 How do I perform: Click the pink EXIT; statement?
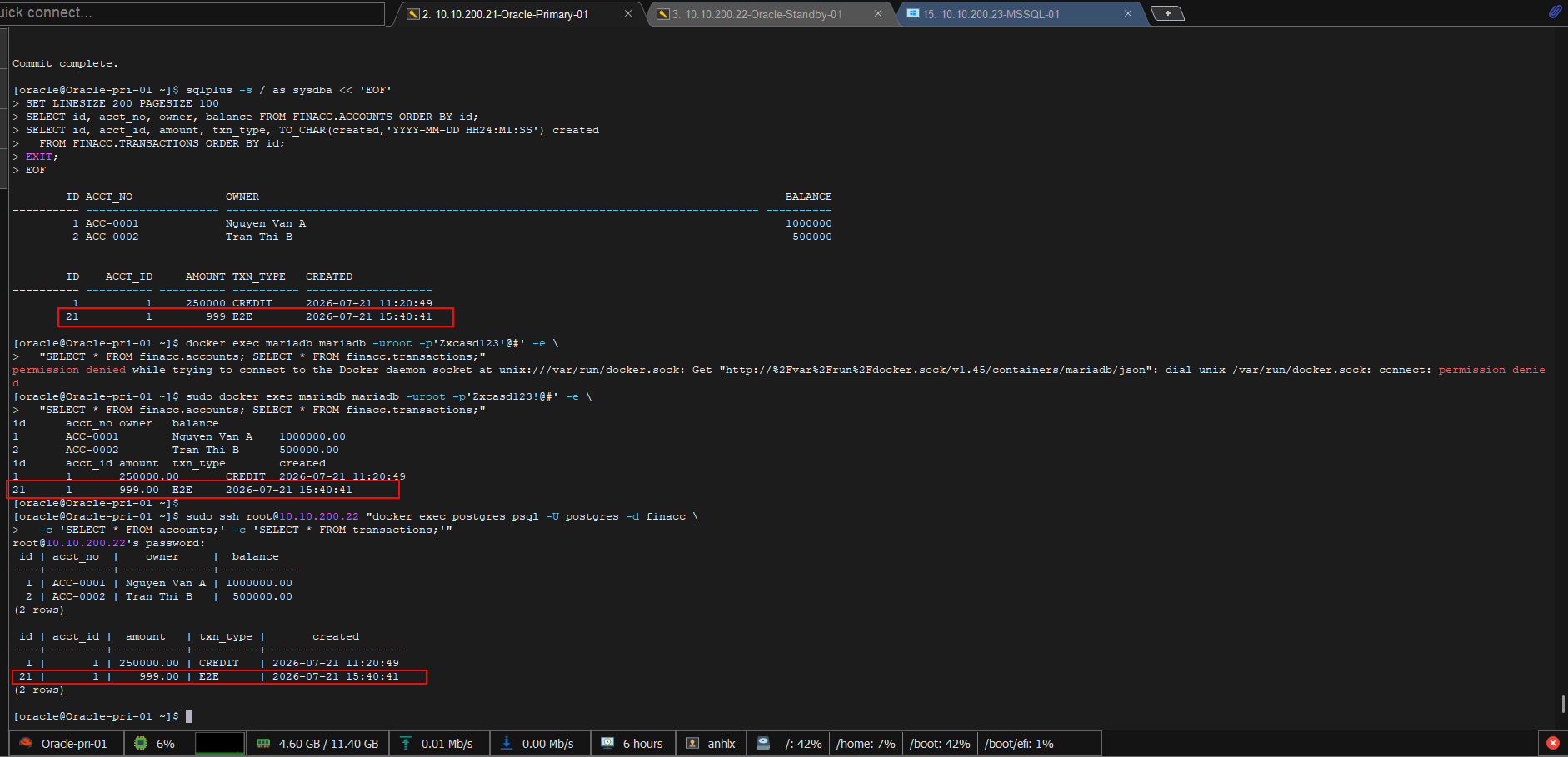tap(42, 157)
